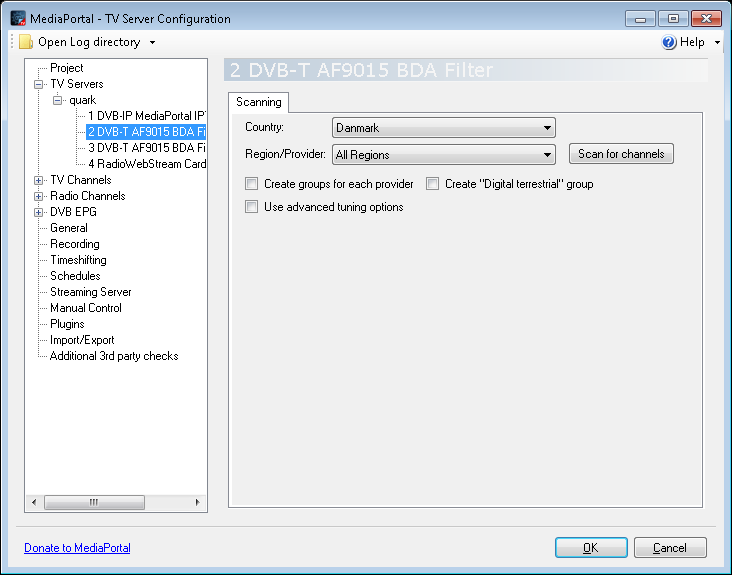Click the Scan for channels button
The image size is (732, 575).
[x=621, y=154]
